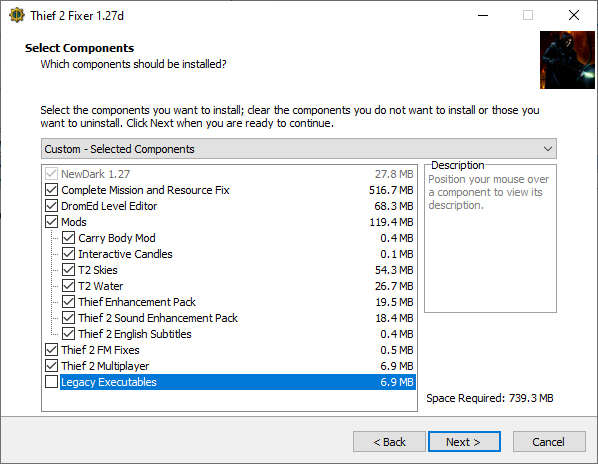598x464 pixels.
Task: Toggle Thief 2 English Subtitles checkbox
Action: point(68,334)
